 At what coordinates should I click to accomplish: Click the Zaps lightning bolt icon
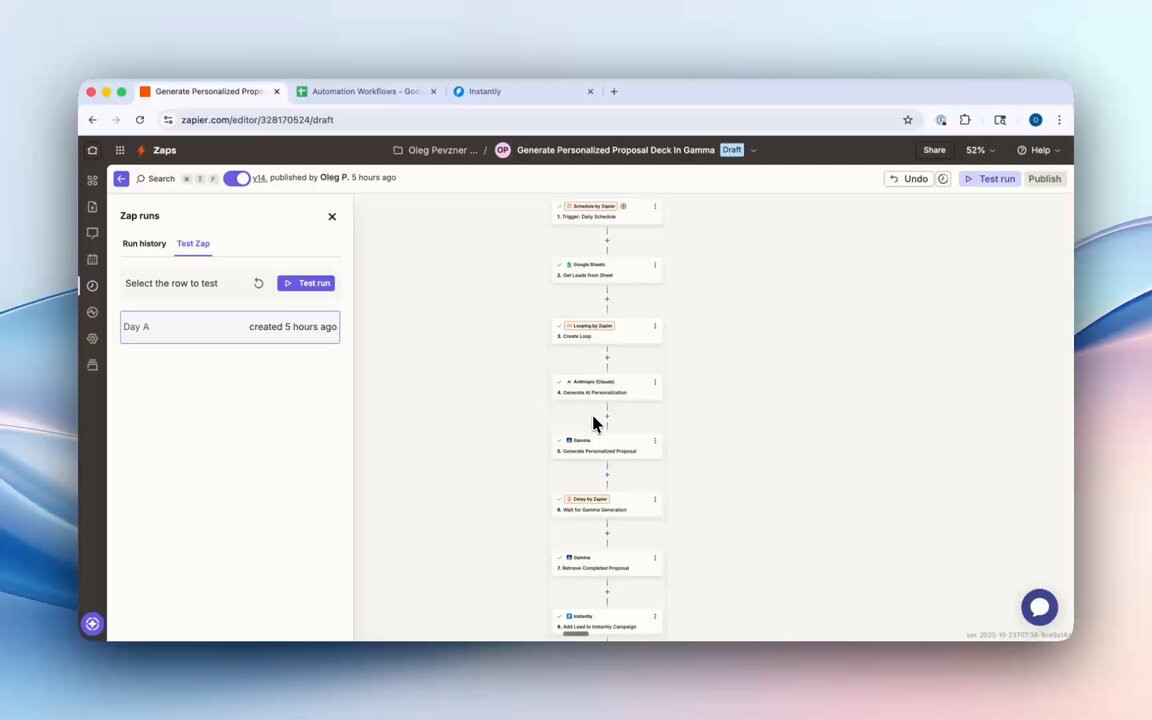[x=141, y=150]
